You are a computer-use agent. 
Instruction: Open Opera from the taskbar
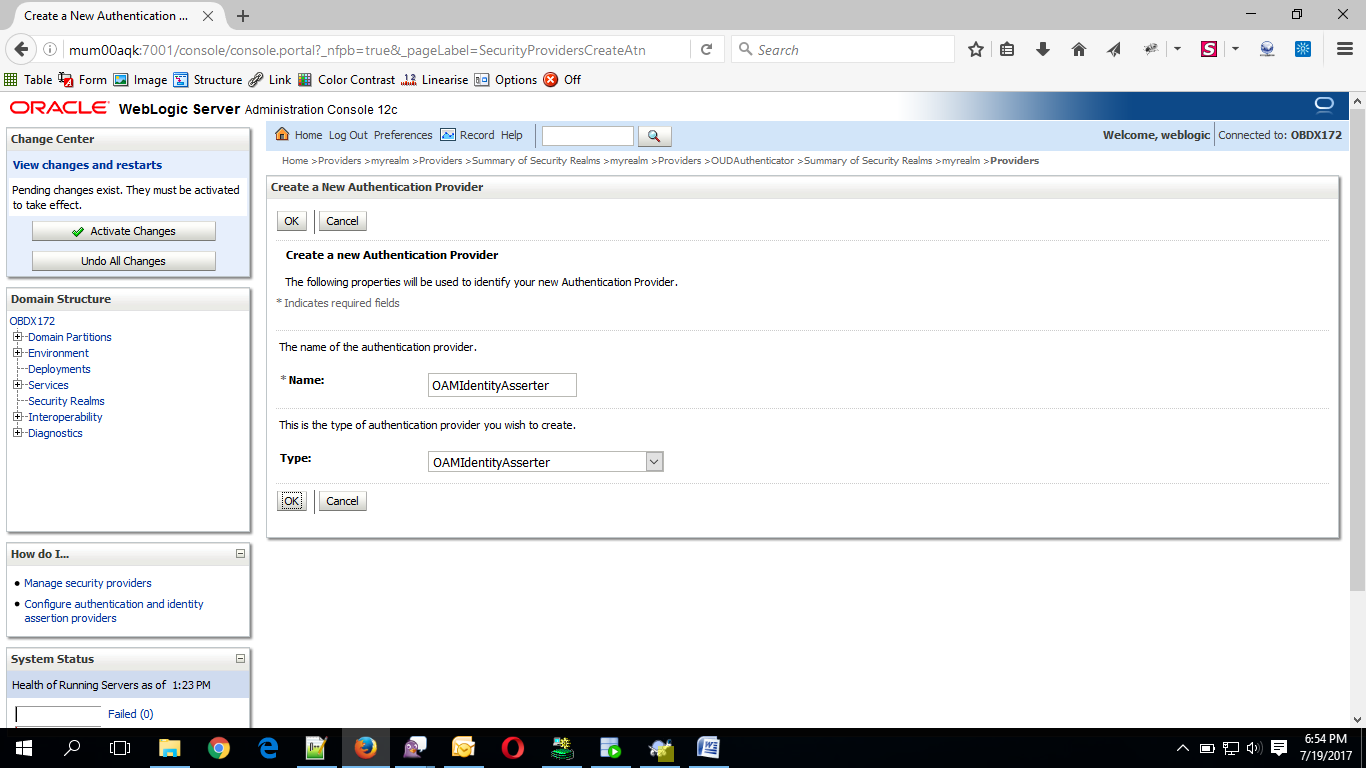(512, 747)
